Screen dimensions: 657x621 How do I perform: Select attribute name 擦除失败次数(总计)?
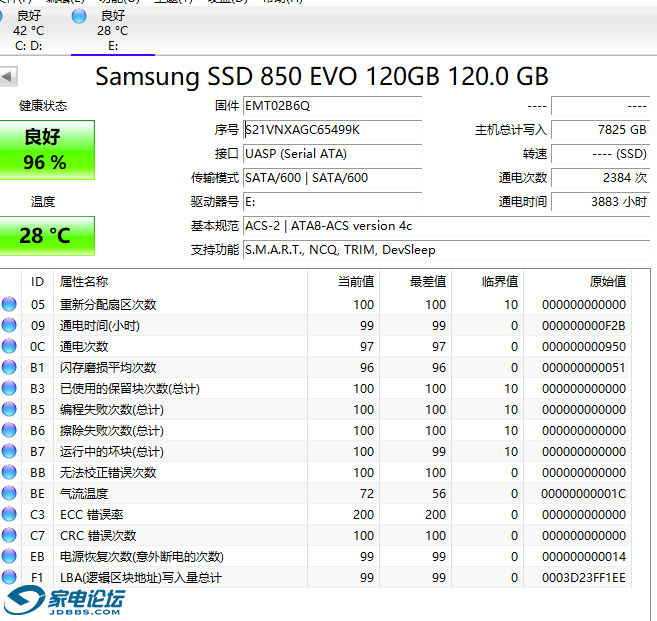click(111, 430)
